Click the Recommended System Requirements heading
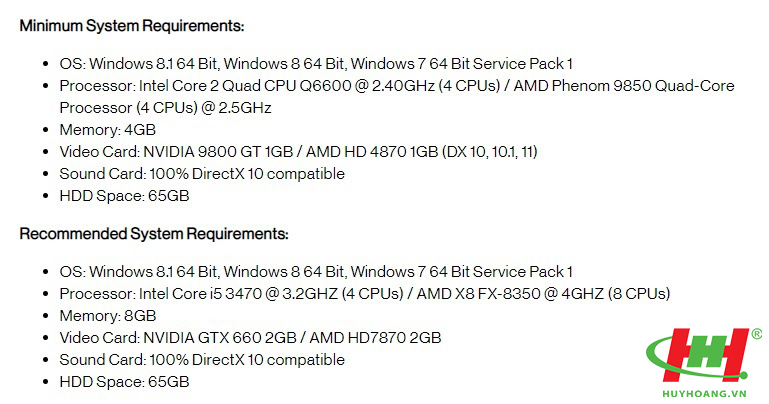The image size is (769, 404). click(154, 234)
